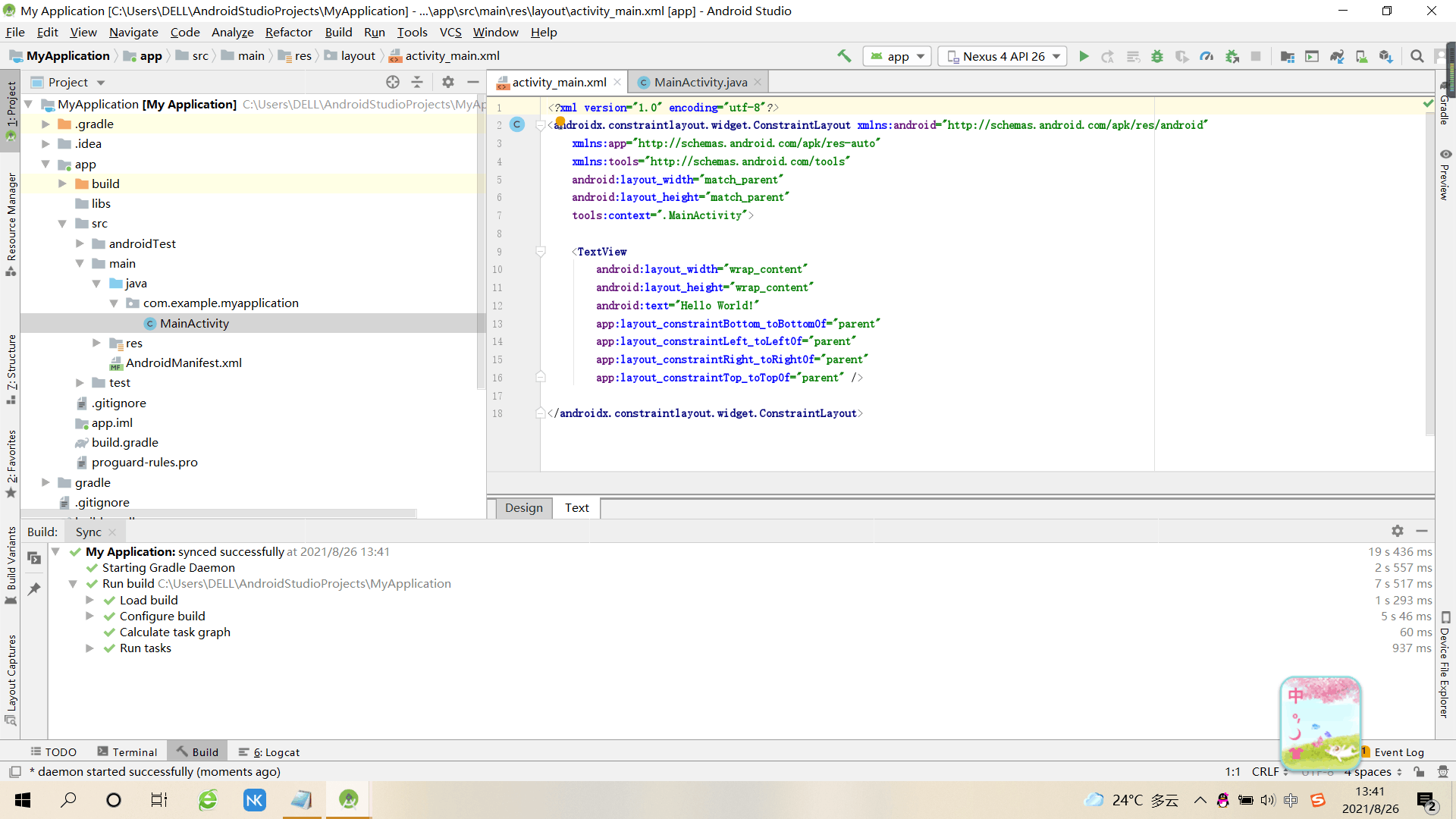1456x819 pixels.
Task: Open Nexus 4 API 26 device dropdown
Action: (1003, 56)
